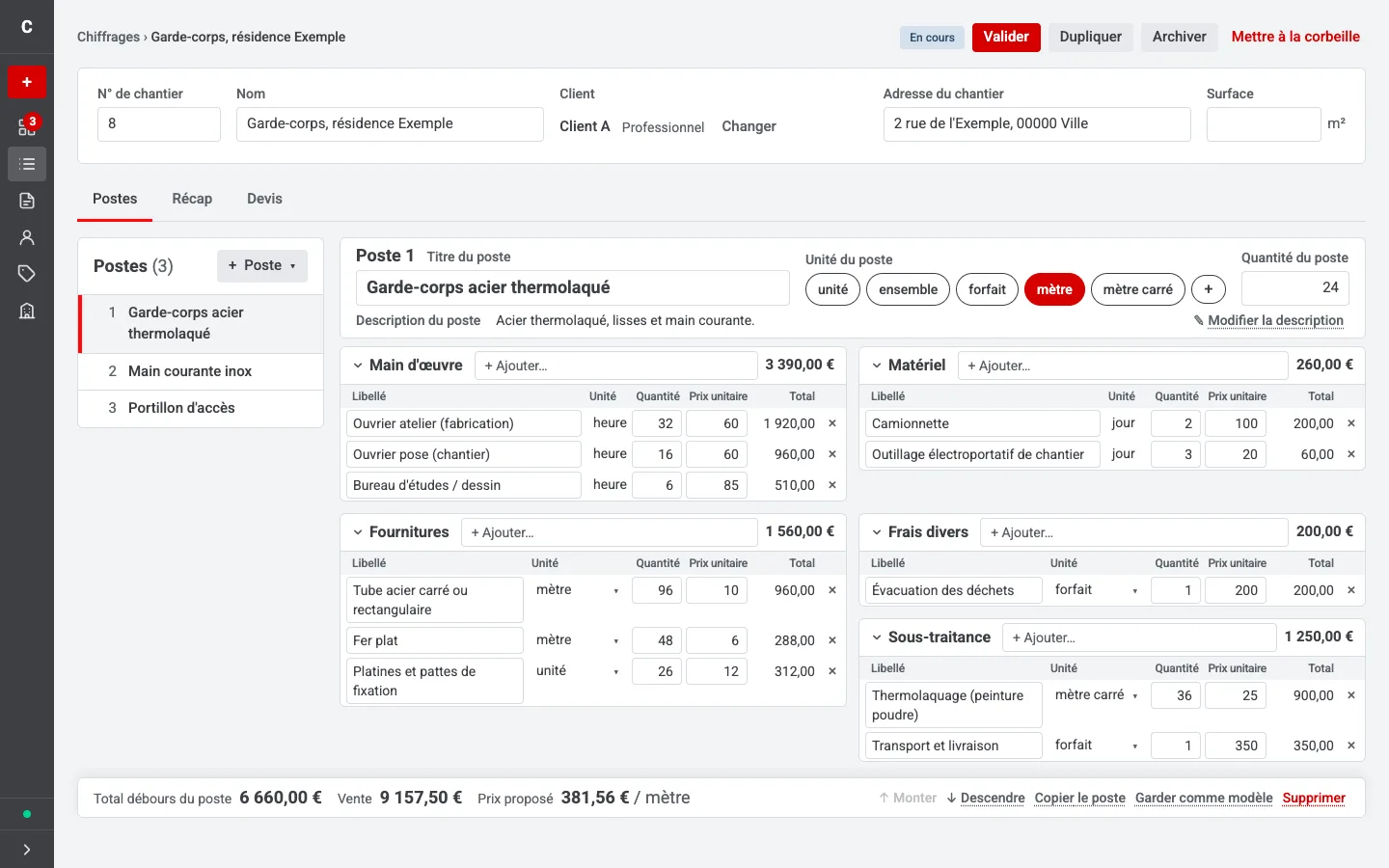Click the Dupliquer button
The width and height of the screenshot is (1389, 868).
pos(1091,37)
